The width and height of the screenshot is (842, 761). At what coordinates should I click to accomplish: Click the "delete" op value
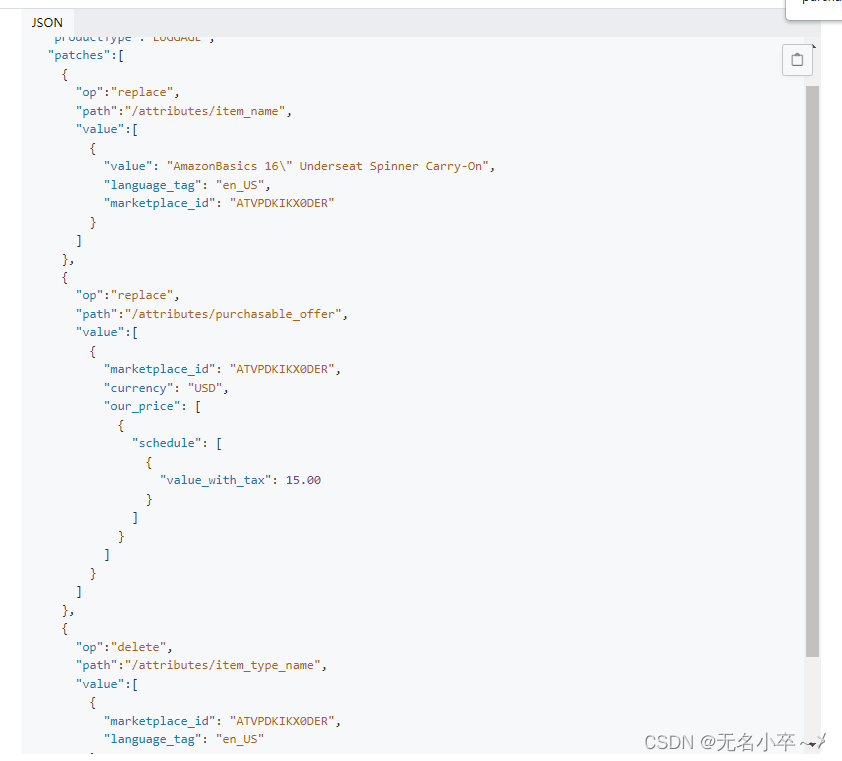tap(143, 646)
